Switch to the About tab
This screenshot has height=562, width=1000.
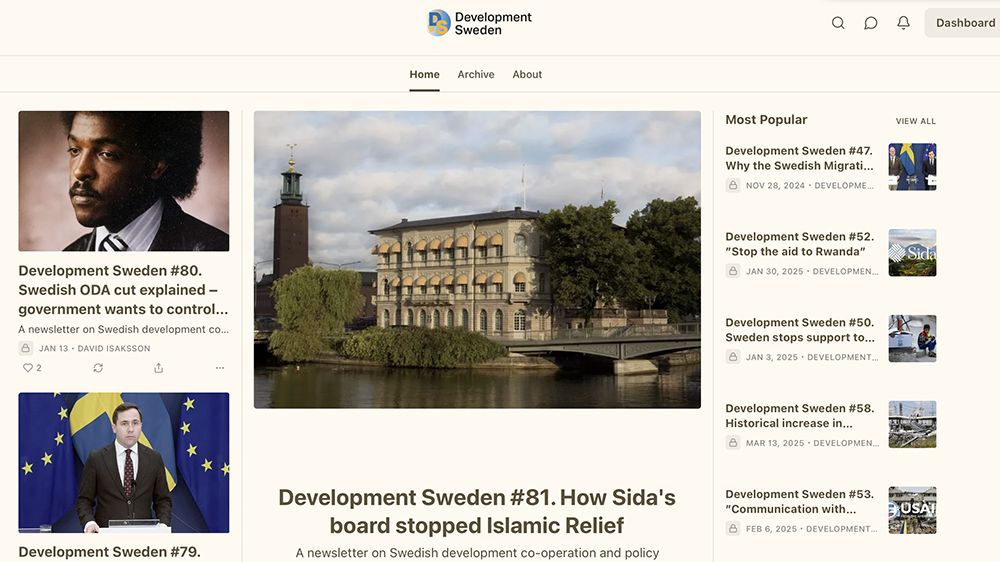click(x=527, y=74)
